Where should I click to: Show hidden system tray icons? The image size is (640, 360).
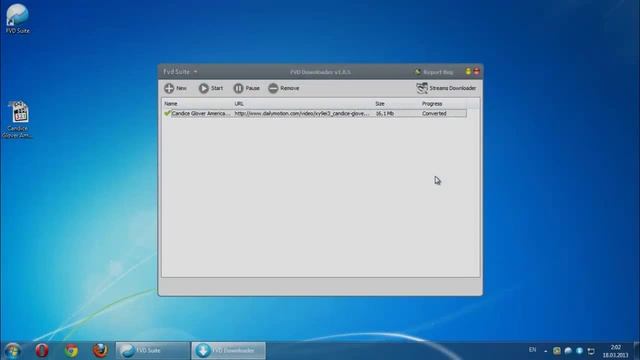pyautogui.click(x=546, y=351)
